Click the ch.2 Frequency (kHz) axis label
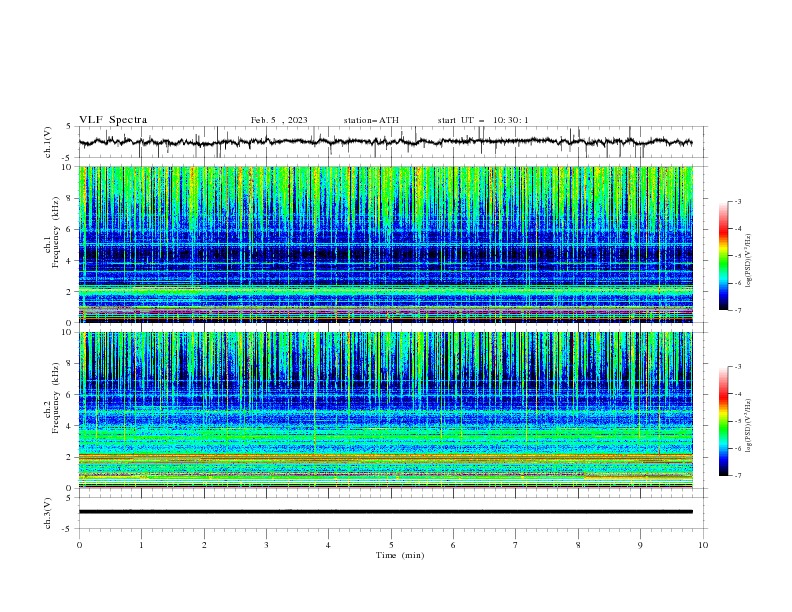The image size is (792, 612). point(52,397)
